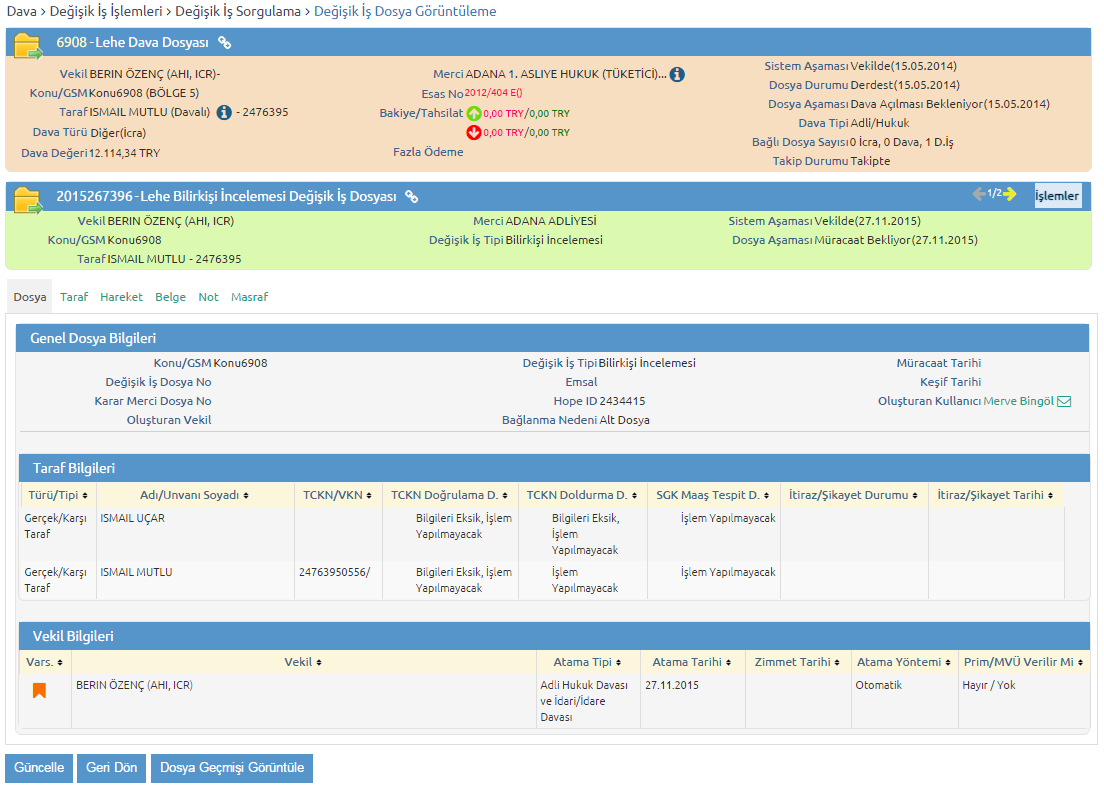
Task: Sort by TCKN/VKN column header
Action: pos(337,495)
